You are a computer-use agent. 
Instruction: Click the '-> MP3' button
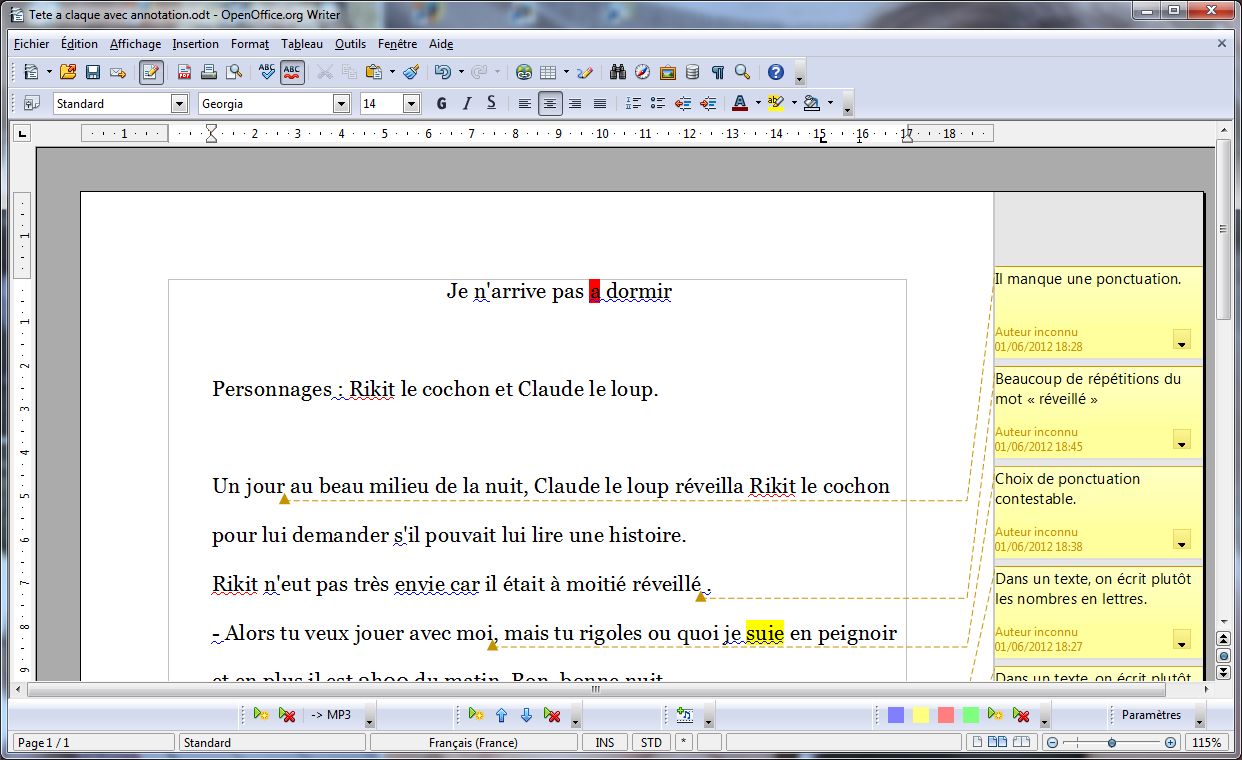click(330, 715)
